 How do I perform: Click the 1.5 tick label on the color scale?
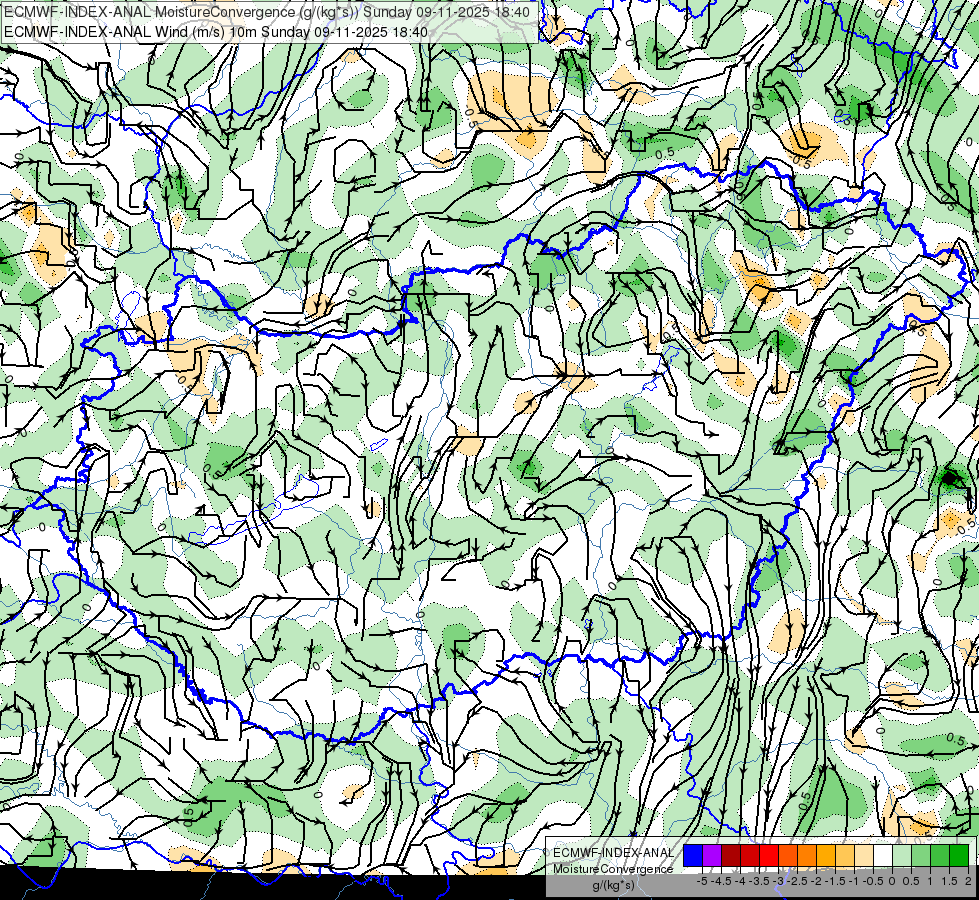click(x=949, y=881)
